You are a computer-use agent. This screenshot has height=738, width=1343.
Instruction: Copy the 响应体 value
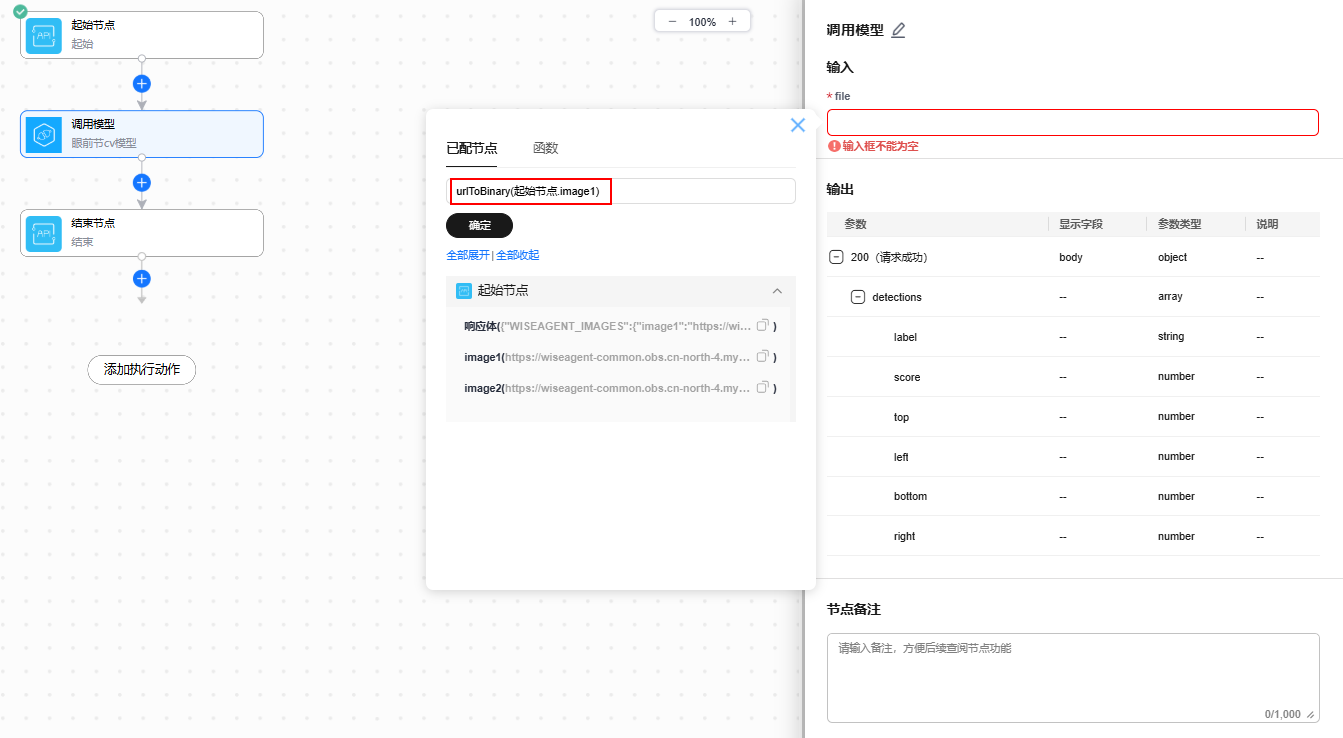(762, 326)
